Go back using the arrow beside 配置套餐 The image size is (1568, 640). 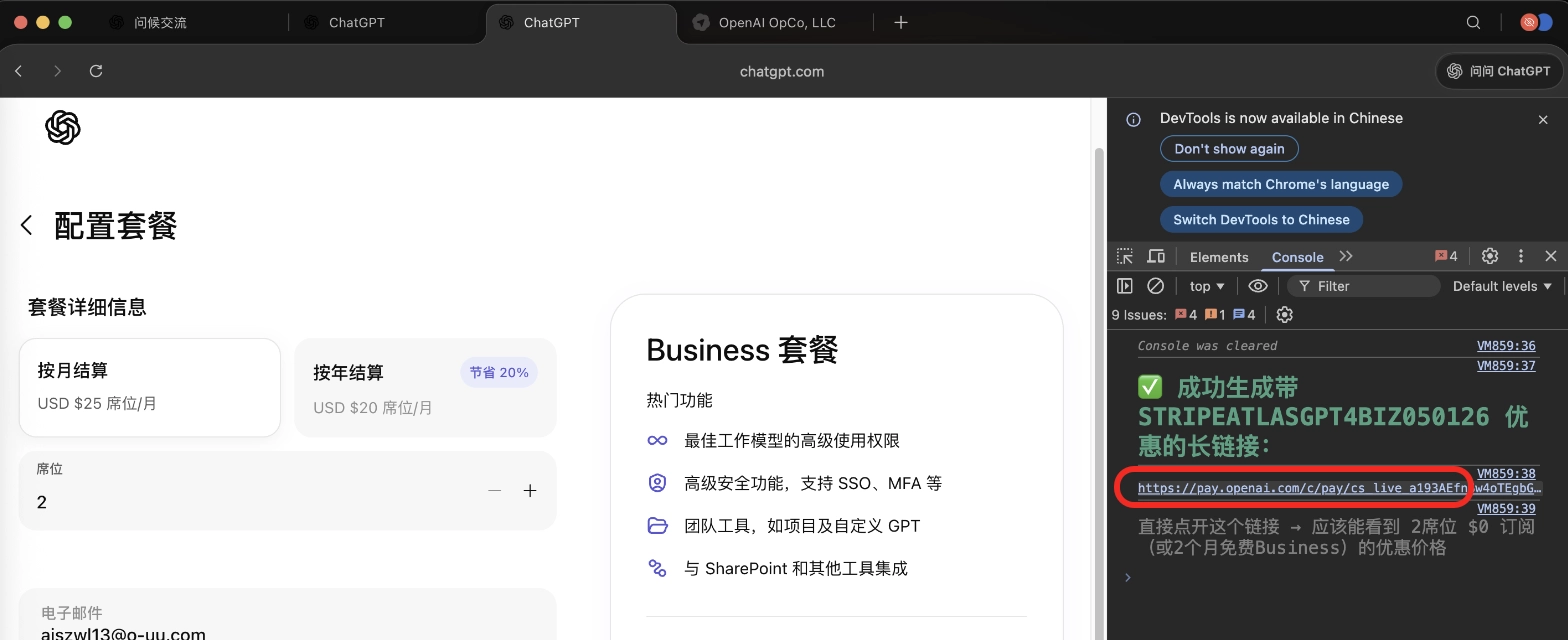click(27, 226)
